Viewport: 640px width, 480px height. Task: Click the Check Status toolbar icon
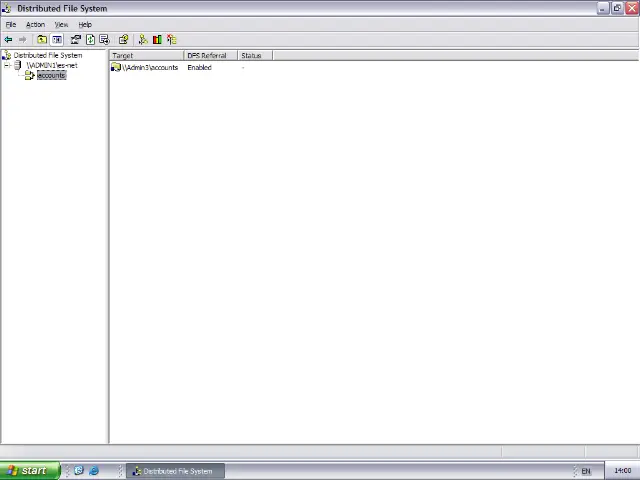[x=157, y=40]
